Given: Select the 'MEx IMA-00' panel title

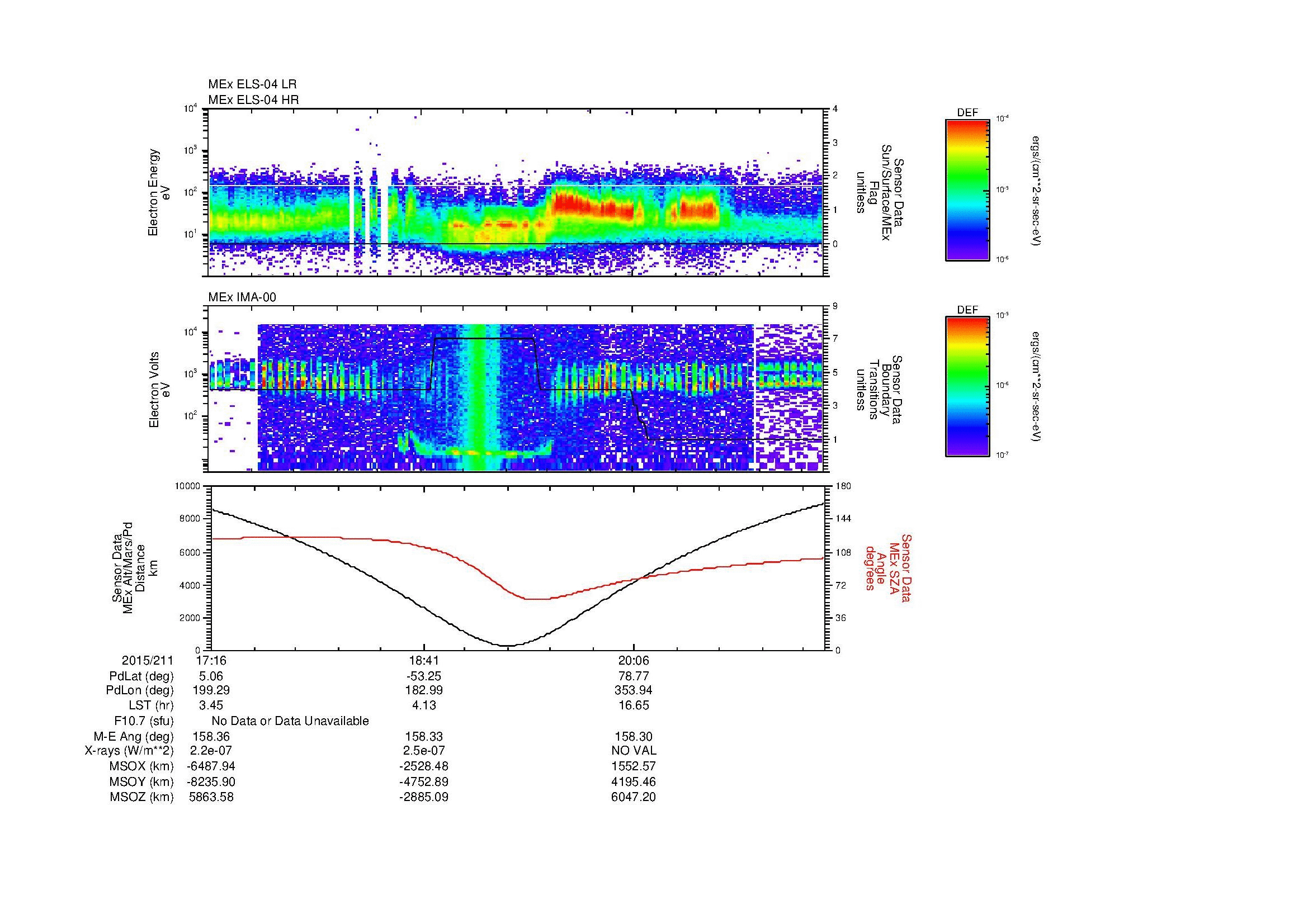Looking at the screenshot, I should coord(242,297).
